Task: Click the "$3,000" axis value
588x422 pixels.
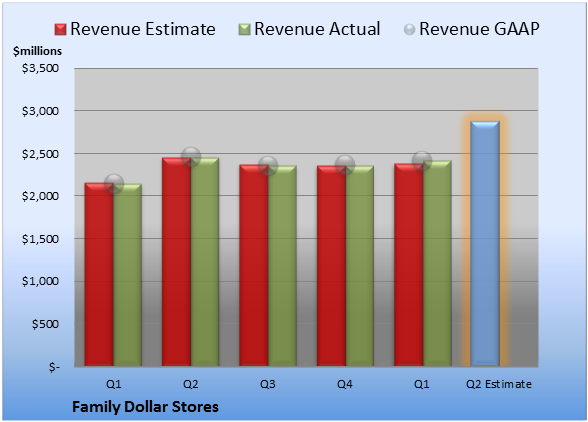Action: (40, 111)
